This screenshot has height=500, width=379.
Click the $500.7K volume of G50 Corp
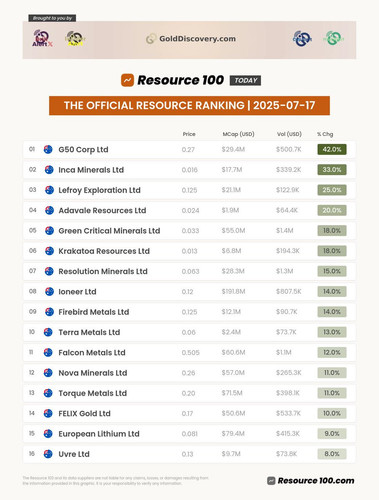tap(289, 149)
